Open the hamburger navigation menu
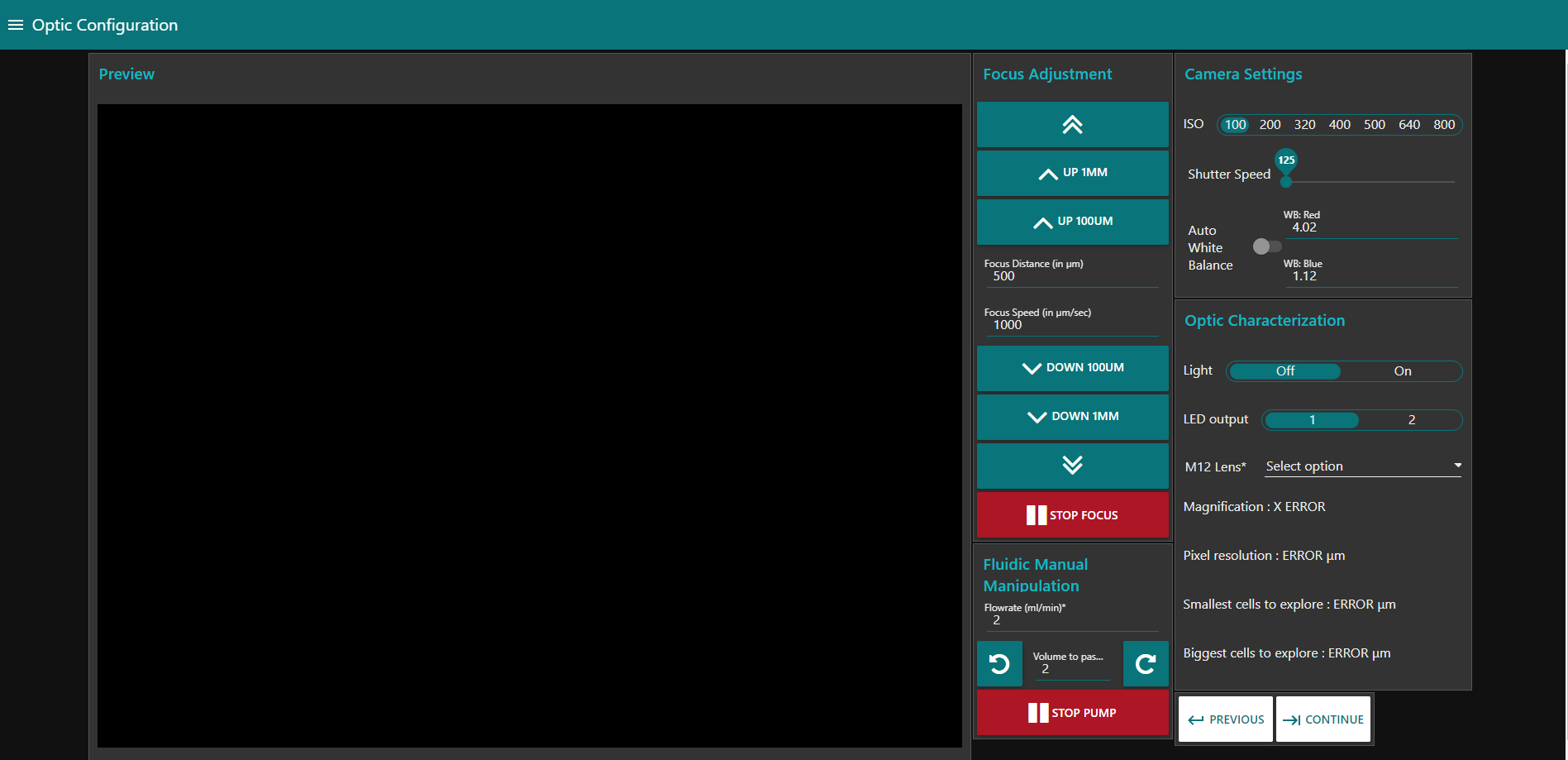The width and height of the screenshot is (1568, 760). (15, 25)
